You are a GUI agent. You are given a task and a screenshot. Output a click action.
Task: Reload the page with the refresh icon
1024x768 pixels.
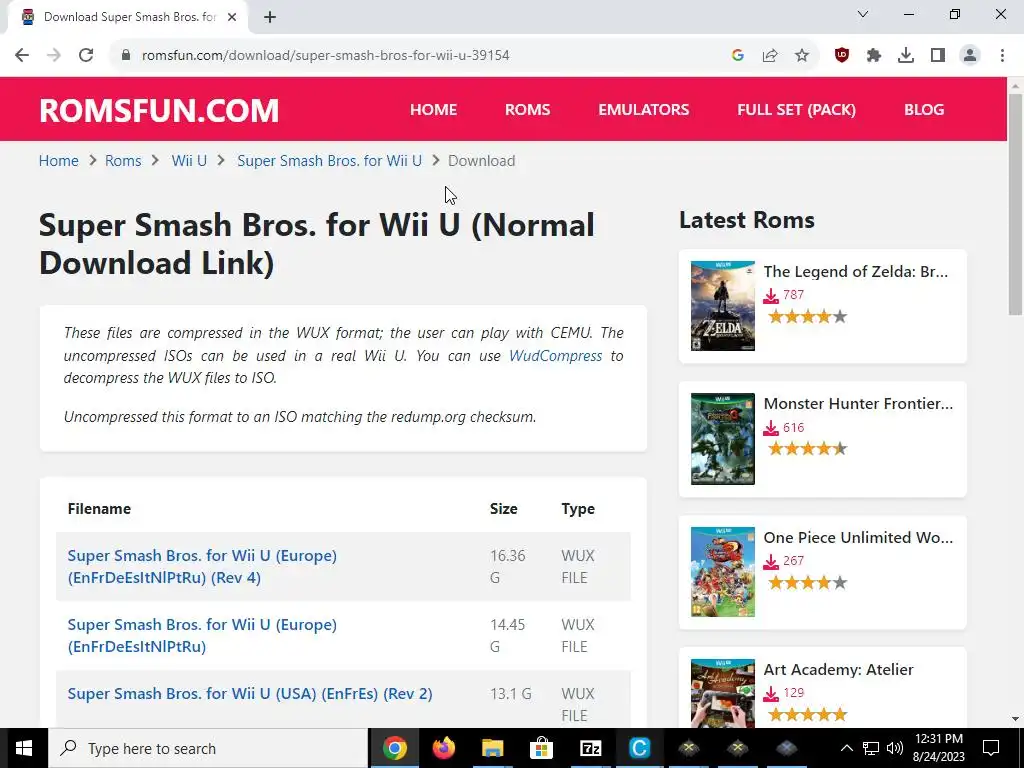pyautogui.click(x=86, y=55)
